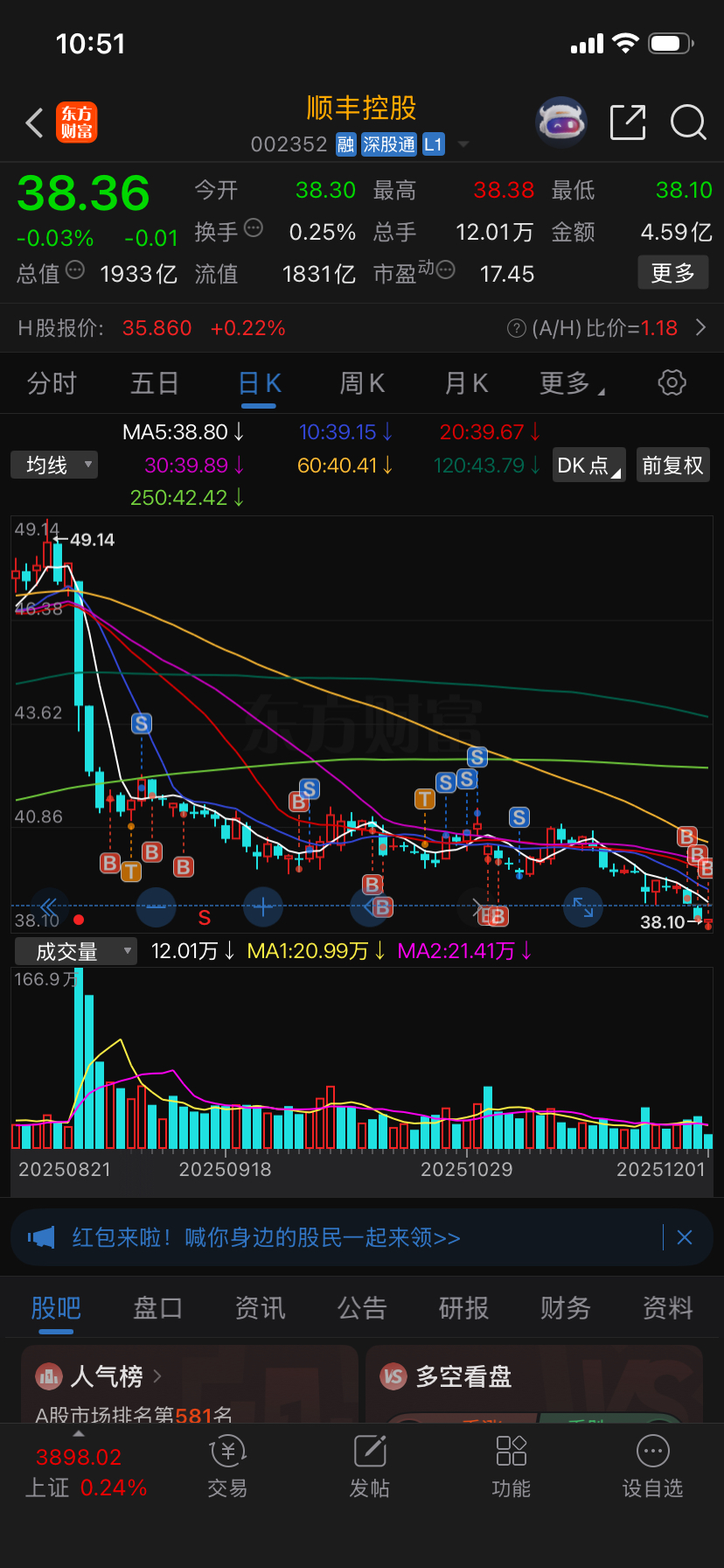The height and width of the screenshot is (1568, 724).
Task: Tap the 49.14 high price label
Action: tap(92, 540)
